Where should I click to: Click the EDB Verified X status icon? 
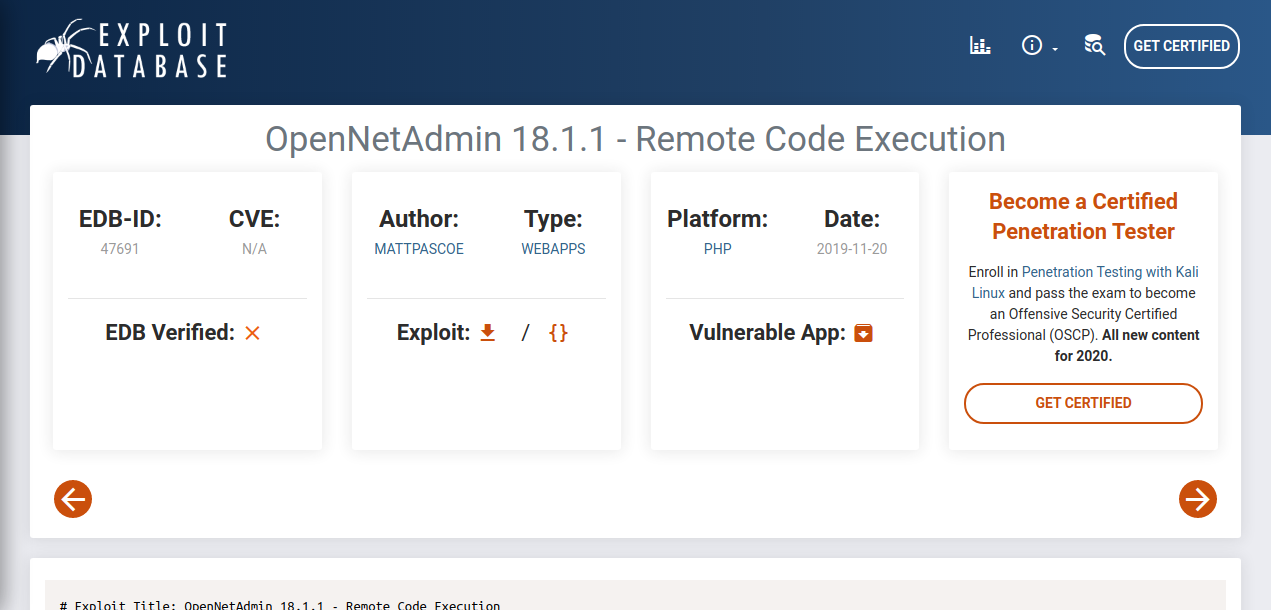[252, 333]
